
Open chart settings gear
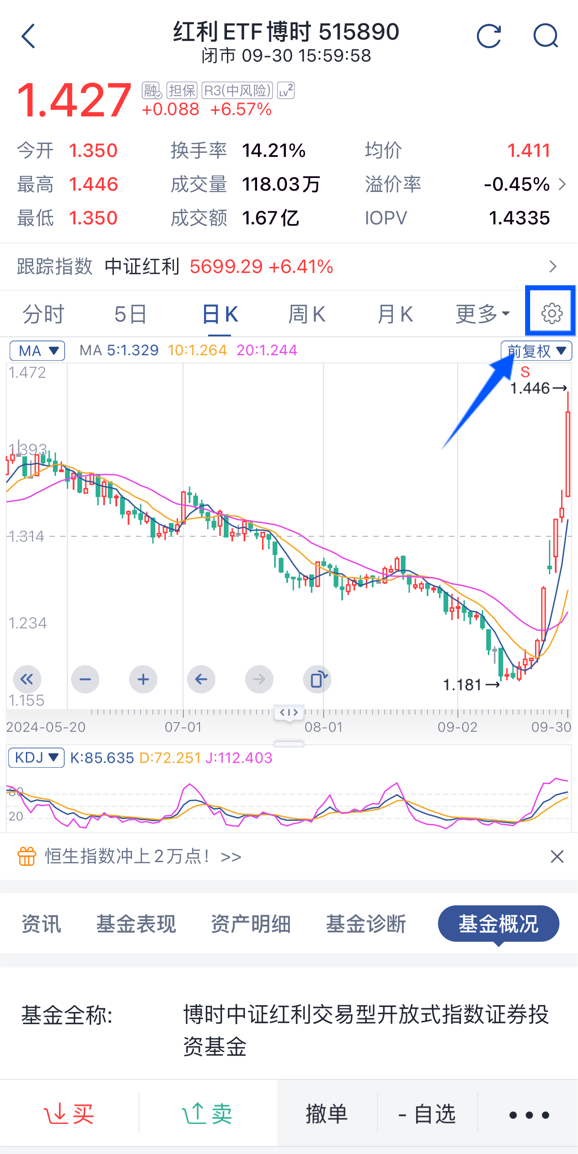click(551, 314)
